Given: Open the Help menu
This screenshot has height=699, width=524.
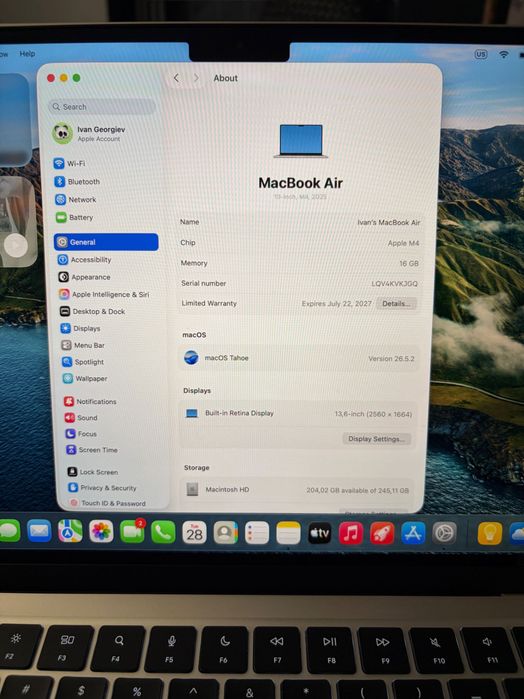Looking at the screenshot, I should click(x=27, y=53).
